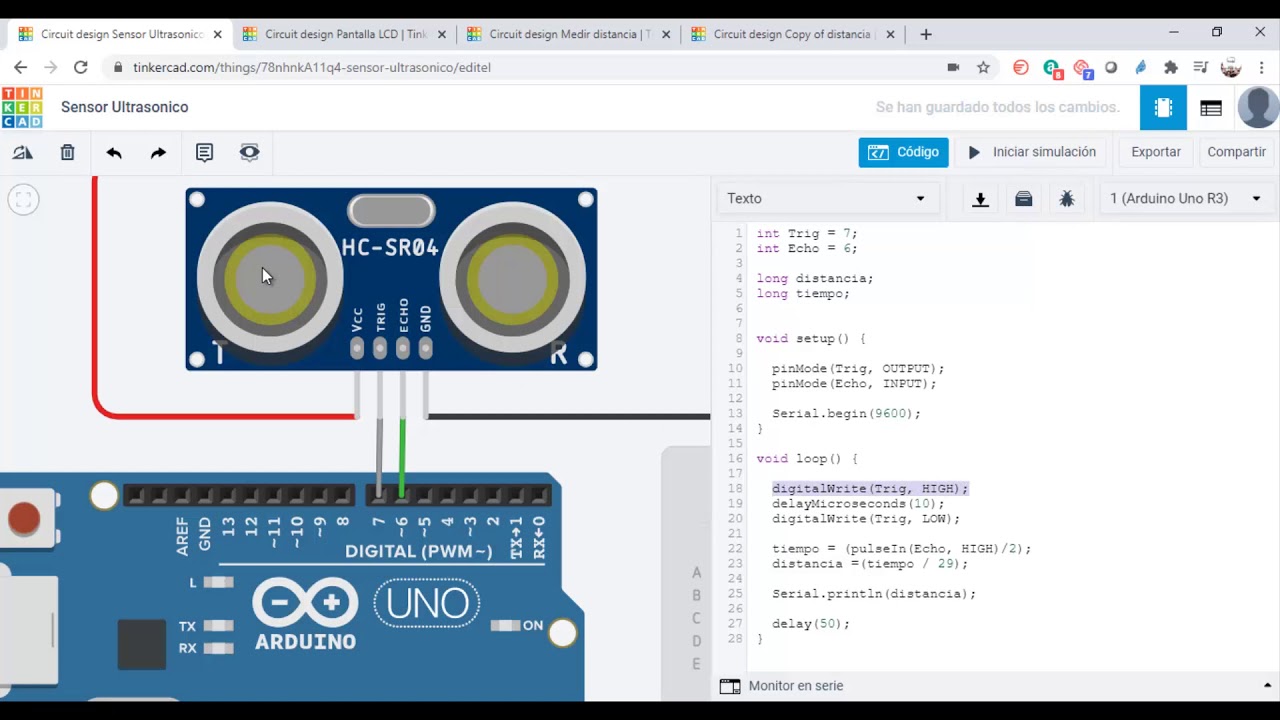Open the Texto edit mode dropdown

pyautogui.click(x=826, y=199)
